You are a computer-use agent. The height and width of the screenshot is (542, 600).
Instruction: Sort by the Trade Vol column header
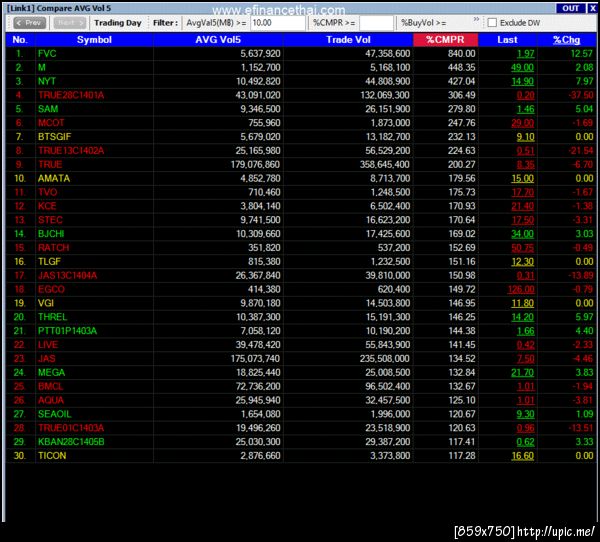tap(348, 40)
